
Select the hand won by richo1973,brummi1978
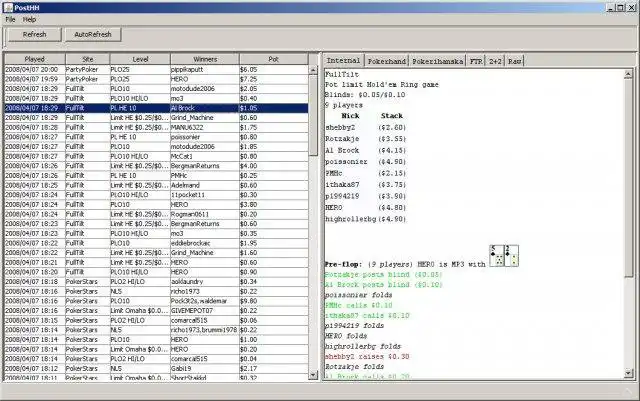click(x=156, y=330)
